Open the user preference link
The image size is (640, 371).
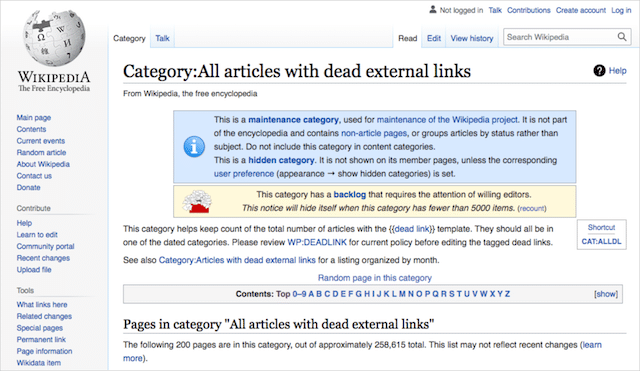[x=244, y=173]
